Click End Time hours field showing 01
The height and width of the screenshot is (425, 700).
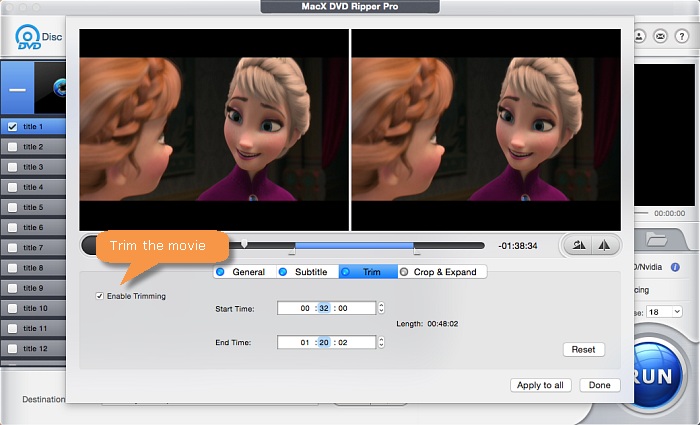[x=305, y=342]
